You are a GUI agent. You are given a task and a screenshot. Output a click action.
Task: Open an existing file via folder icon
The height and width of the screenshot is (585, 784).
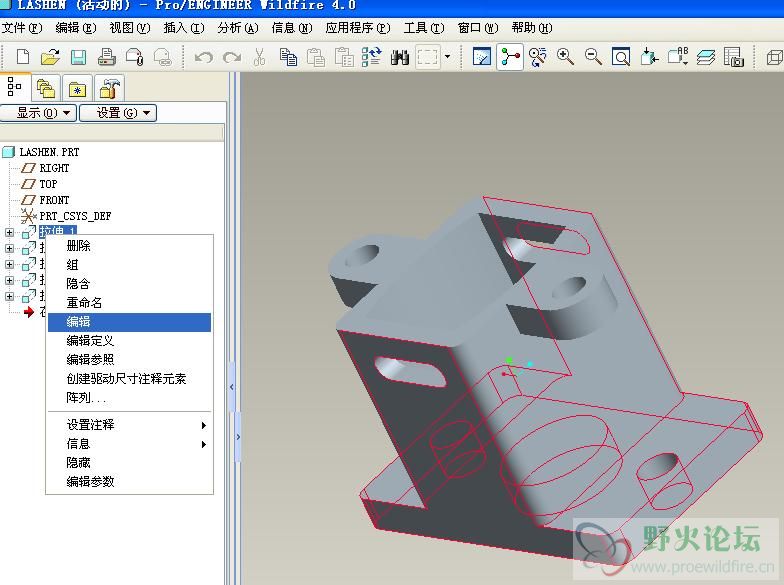(50, 57)
